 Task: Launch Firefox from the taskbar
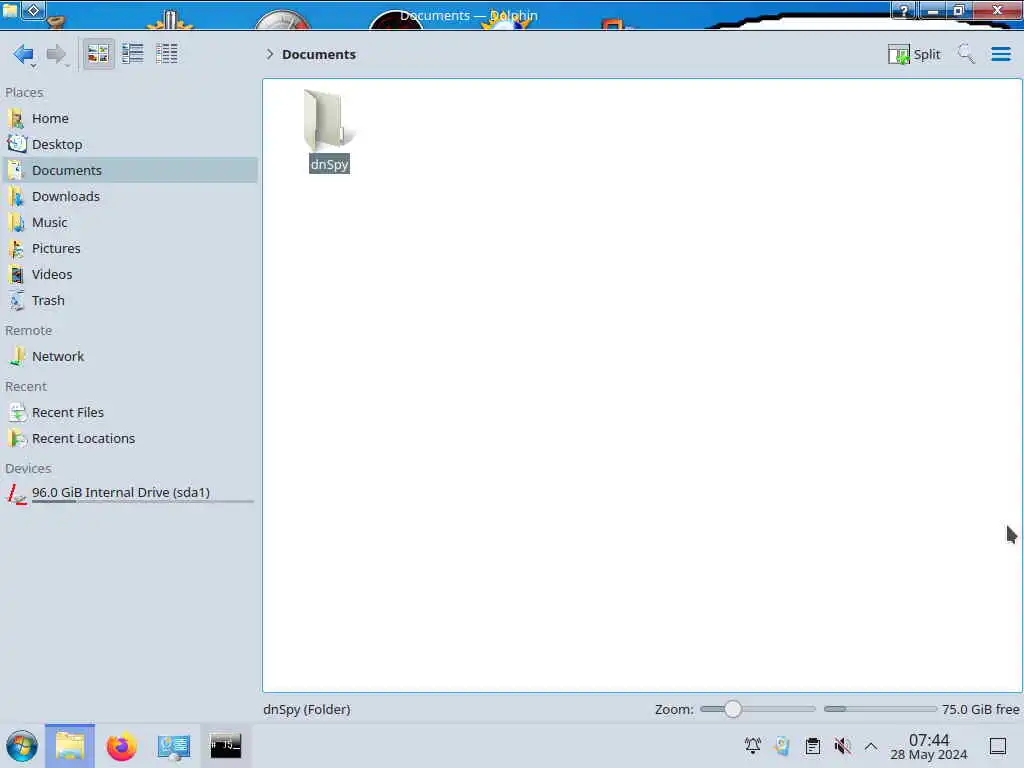[x=121, y=746]
